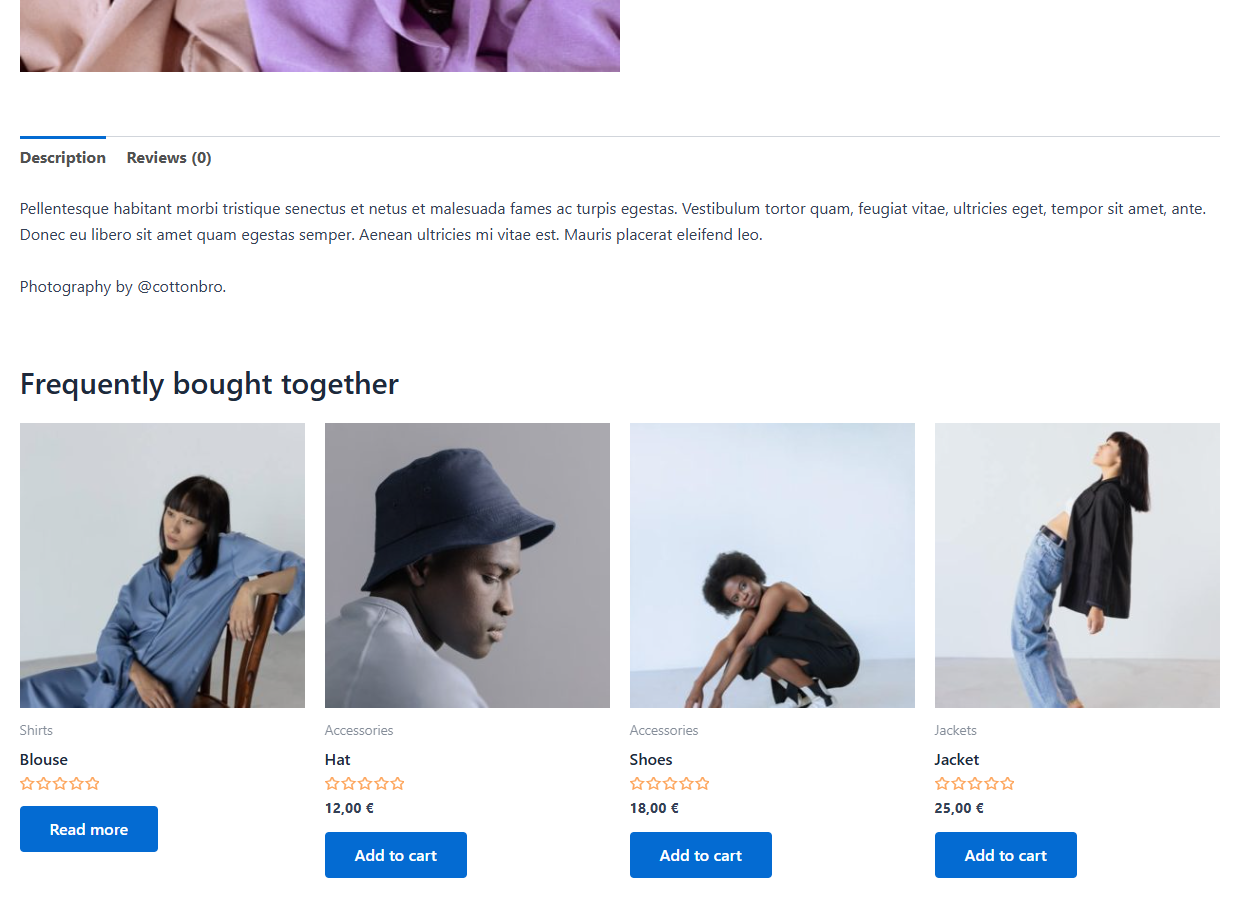
Task: Open the Shirts category under Blouse
Action: tap(36, 730)
